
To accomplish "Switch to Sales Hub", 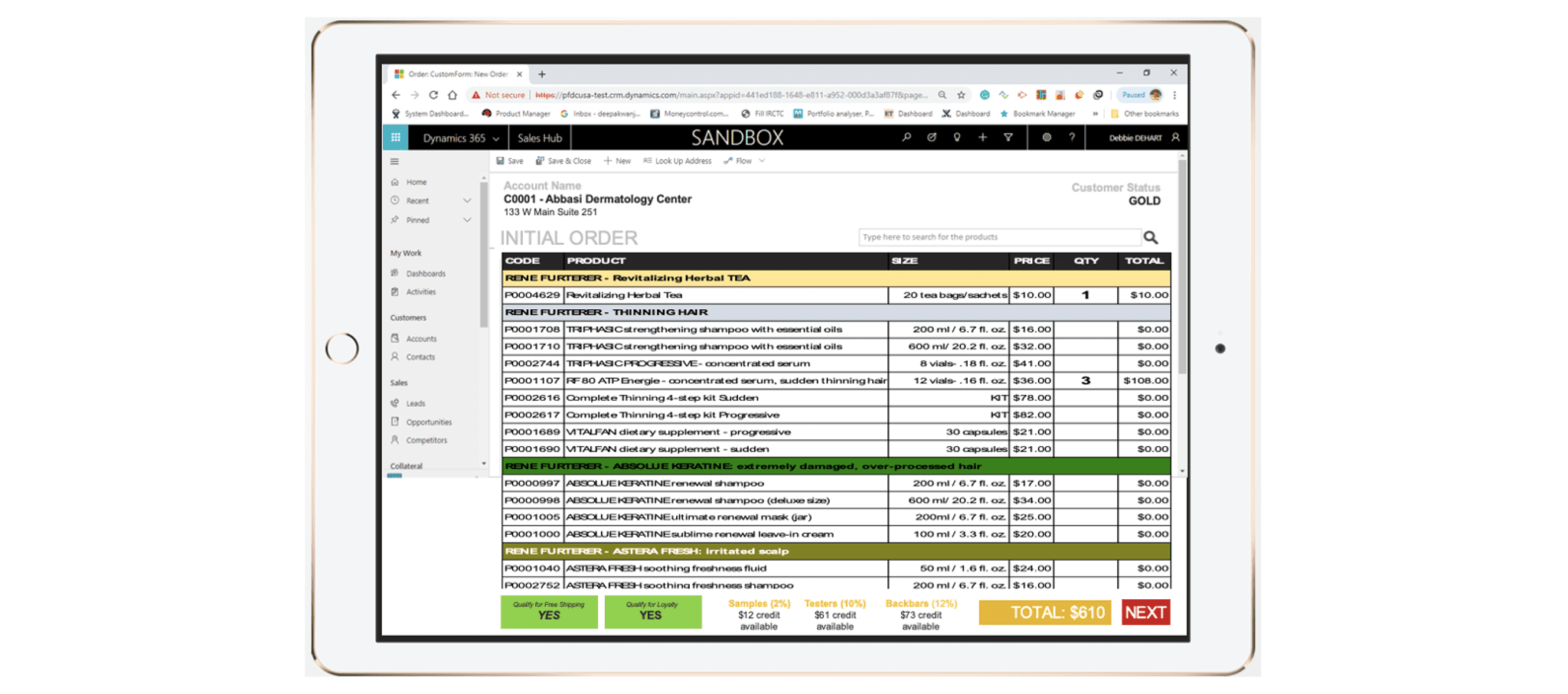I will pos(539,138).
